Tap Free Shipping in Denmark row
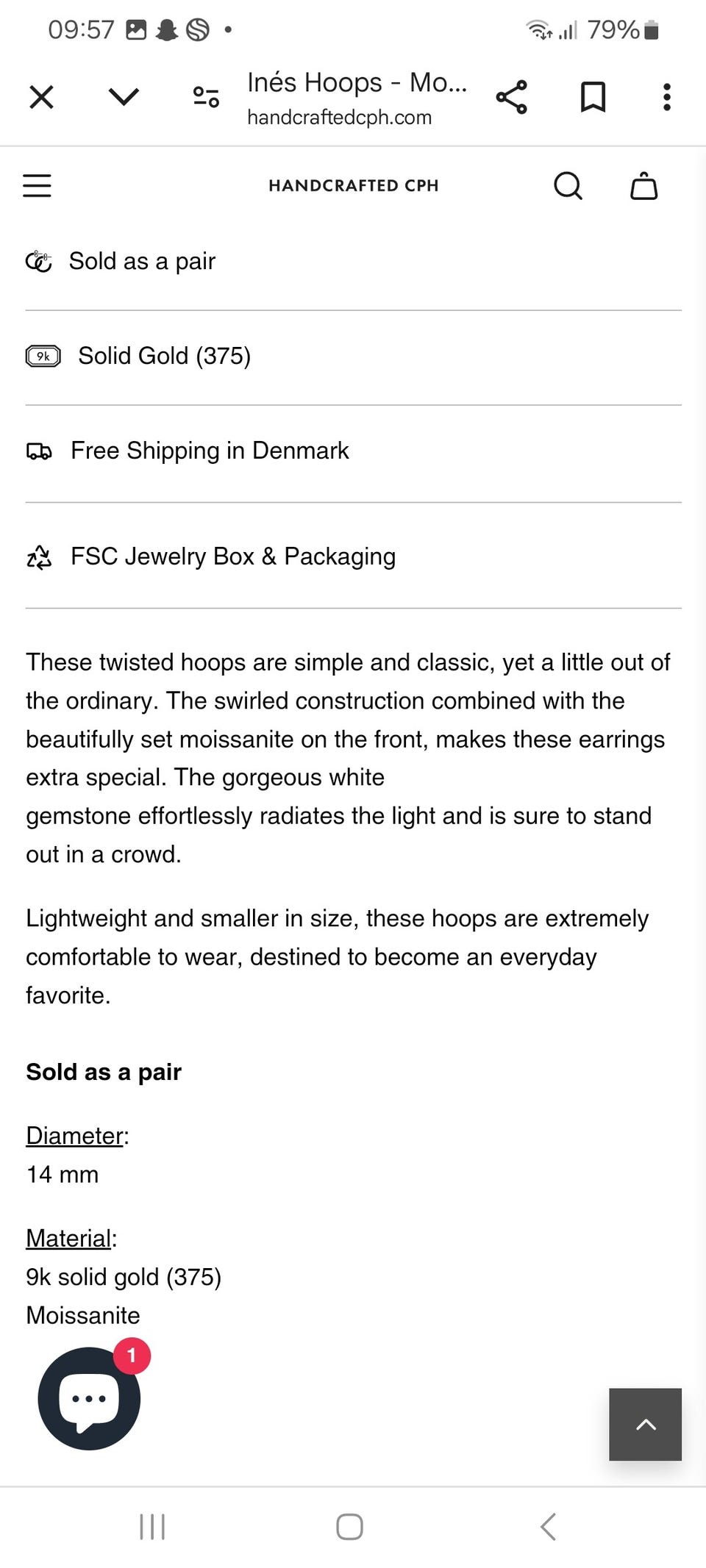 click(x=210, y=451)
